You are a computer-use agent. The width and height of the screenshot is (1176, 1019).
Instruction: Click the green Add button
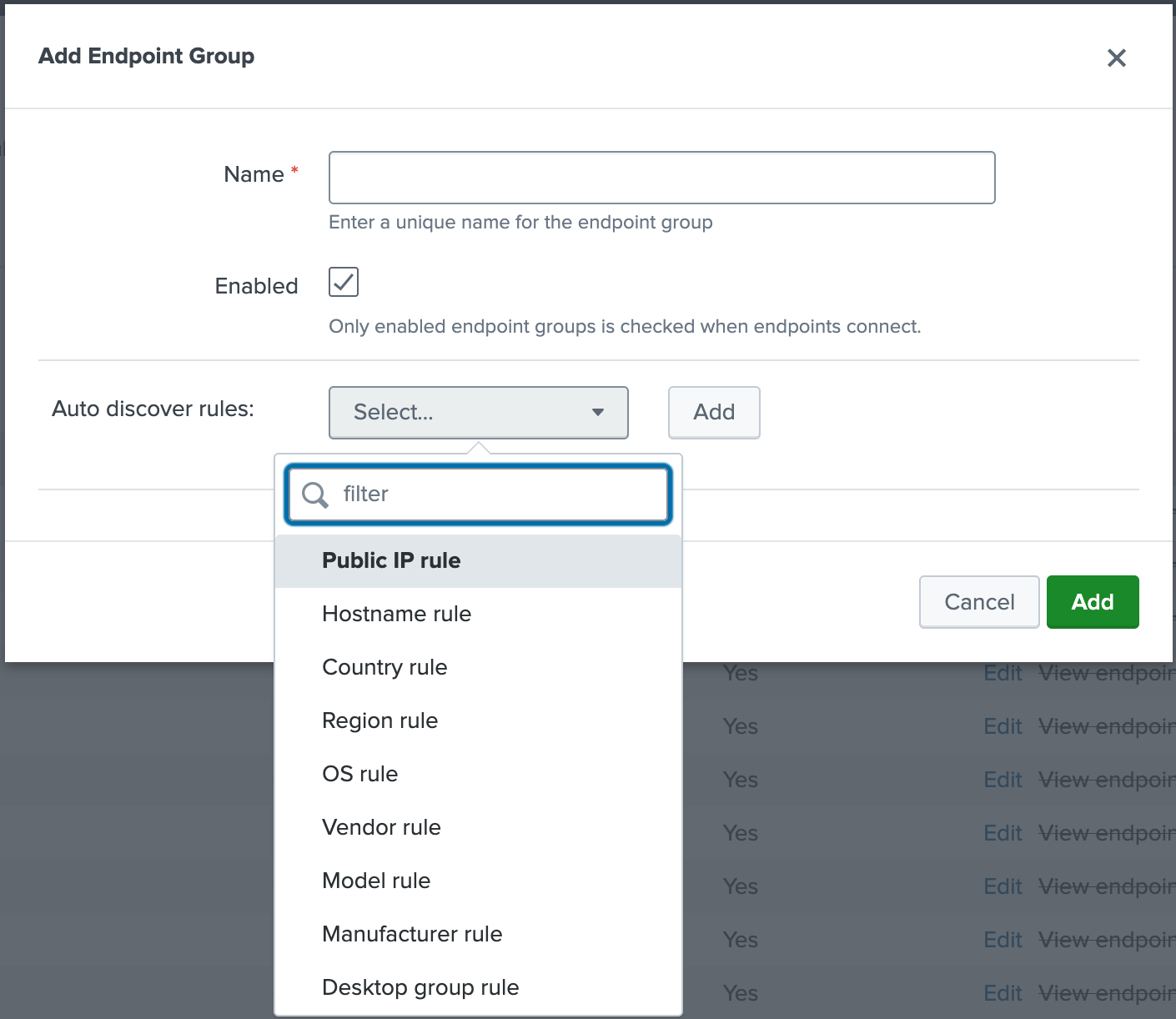pyautogui.click(x=1093, y=602)
